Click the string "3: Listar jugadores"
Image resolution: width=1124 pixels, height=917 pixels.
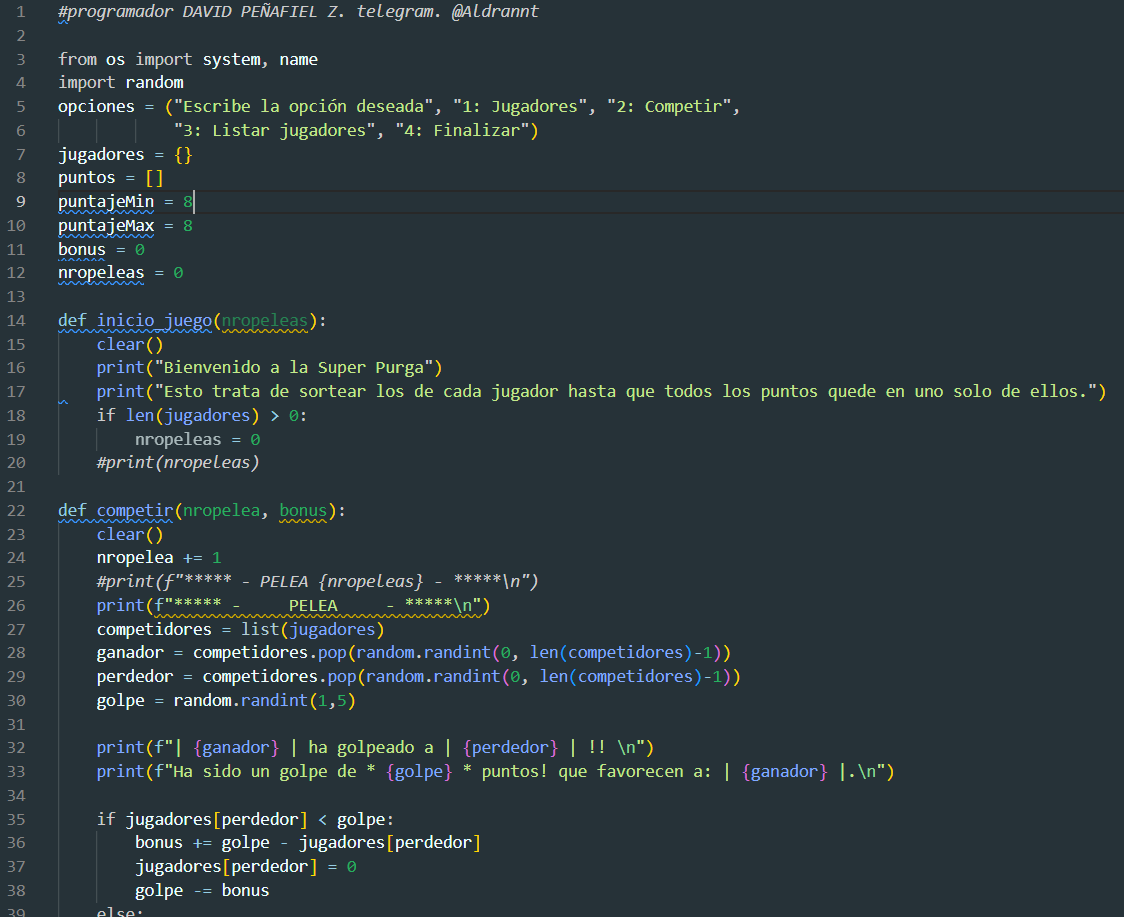[275, 130]
